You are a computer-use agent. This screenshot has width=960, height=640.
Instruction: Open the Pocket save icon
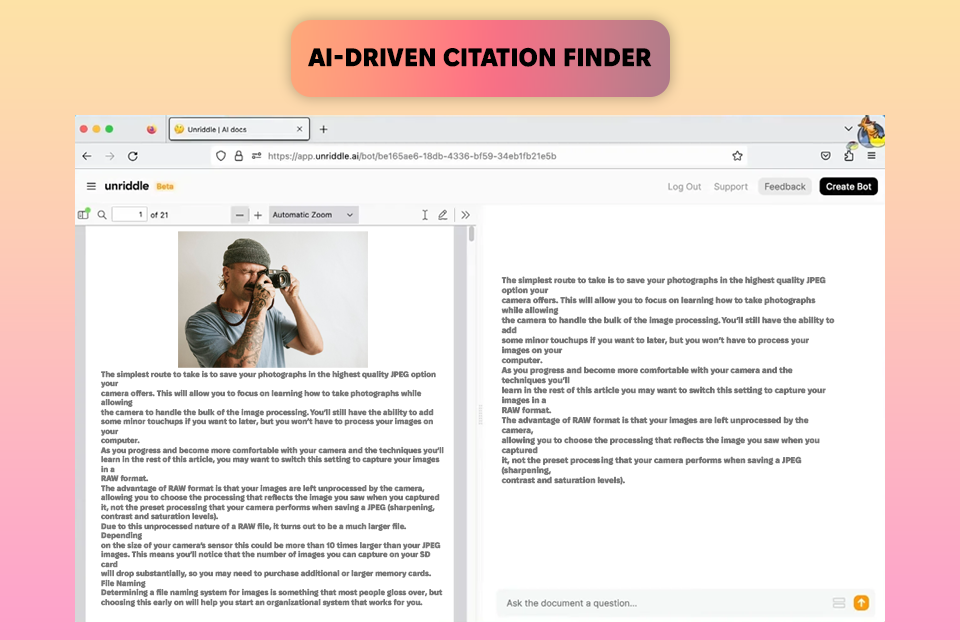click(825, 156)
